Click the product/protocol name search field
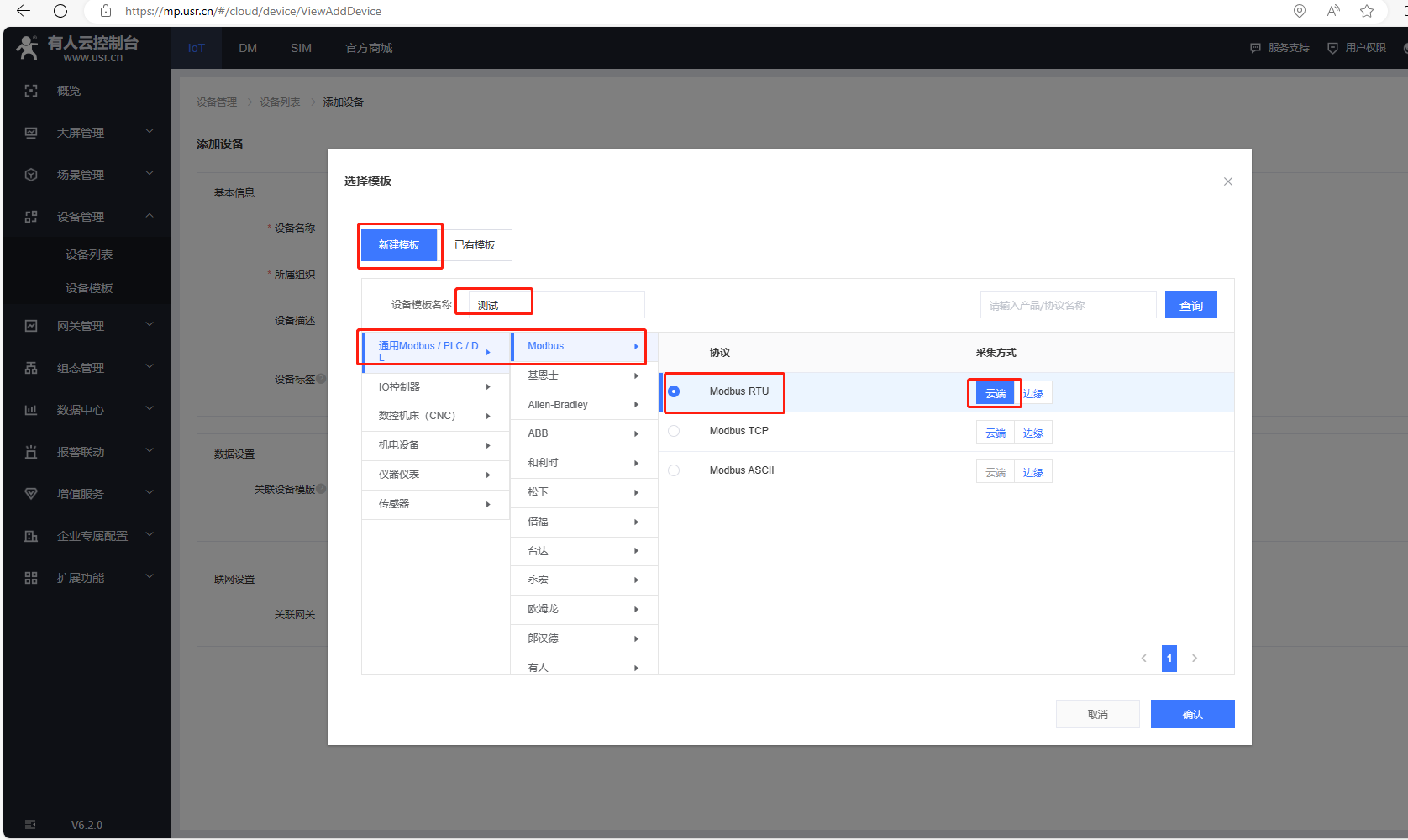The width and height of the screenshot is (1408, 840). pyautogui.click(x=1067, y=306)
